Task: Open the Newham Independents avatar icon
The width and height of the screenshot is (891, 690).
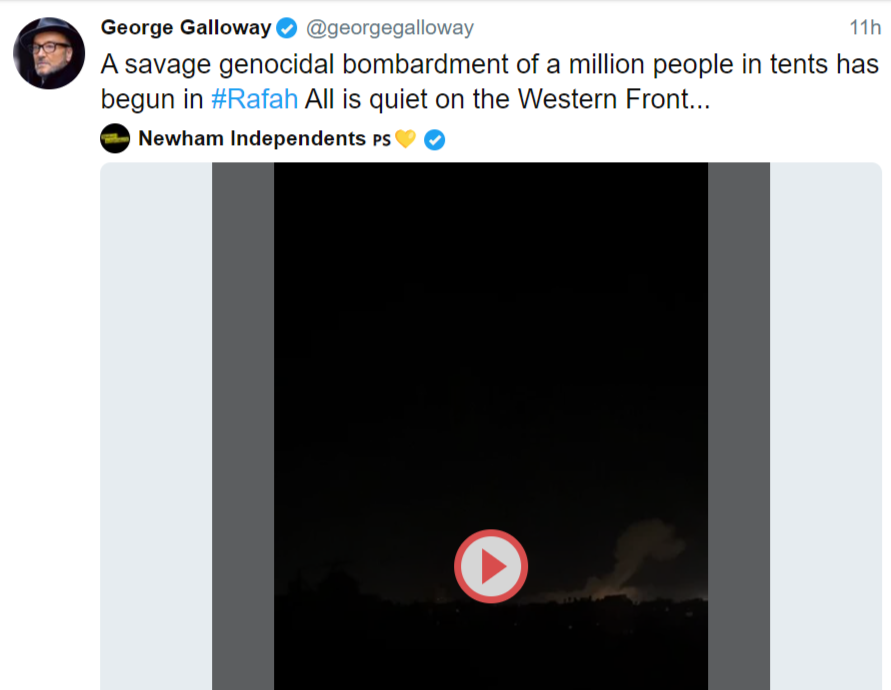Action: pyautogui.click(x=115, y=138)
